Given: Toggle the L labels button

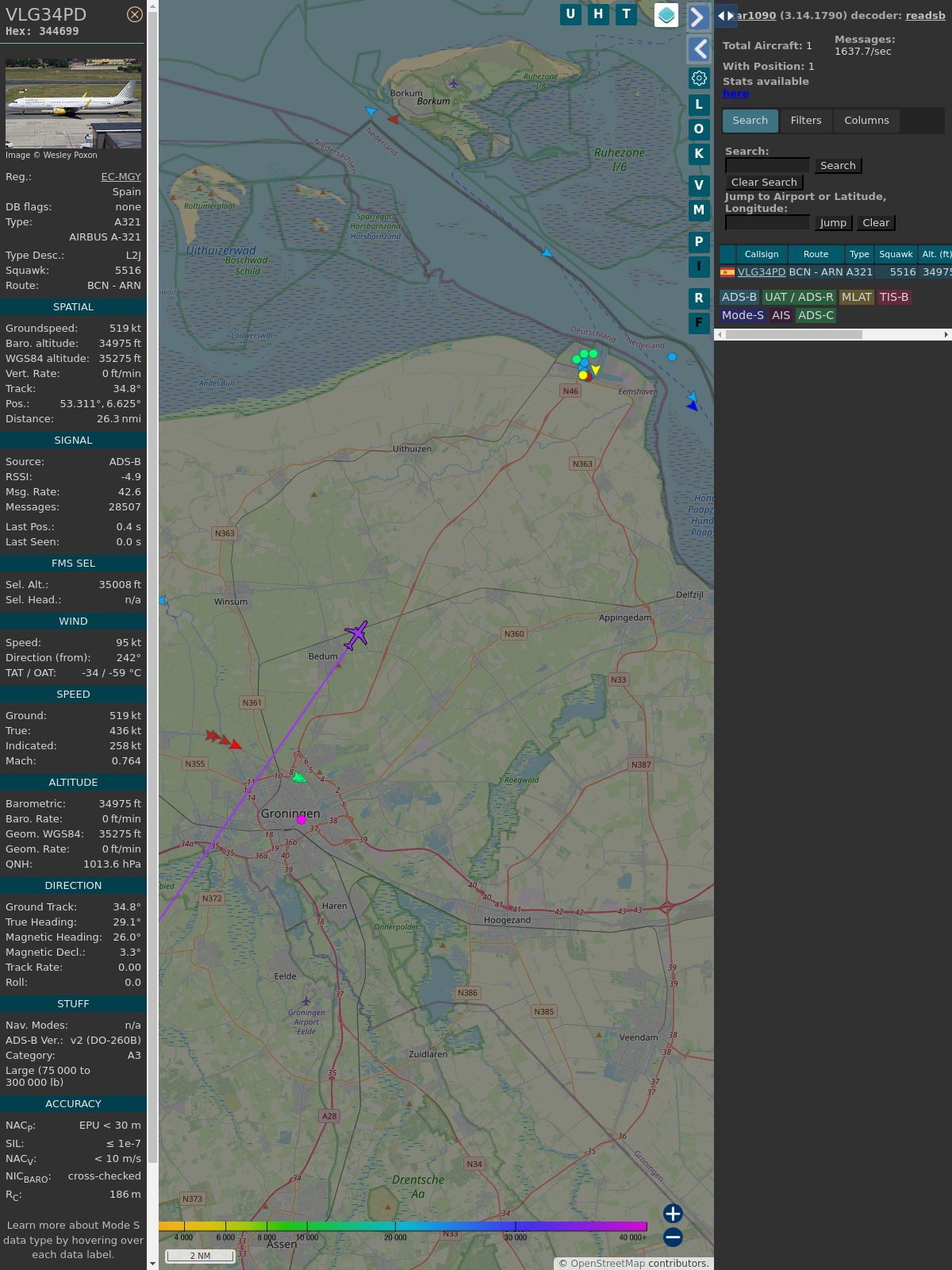Looking at the screenshot, I should 699,105.
